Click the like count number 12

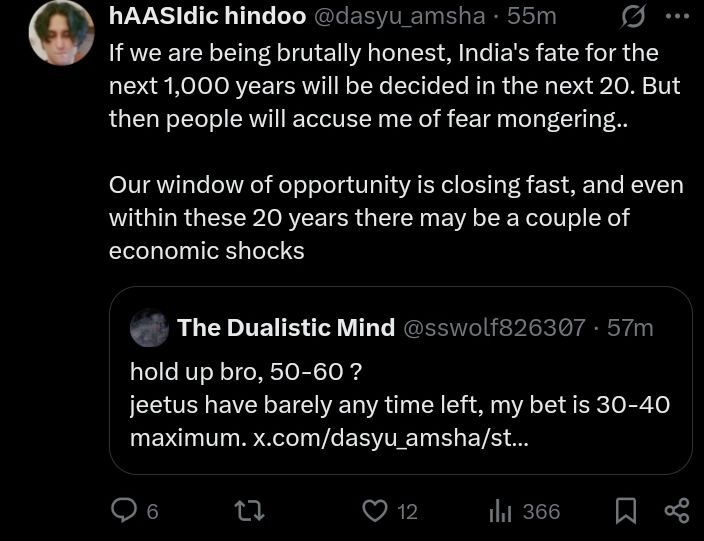pyautogui.click(x=407, y=512)
